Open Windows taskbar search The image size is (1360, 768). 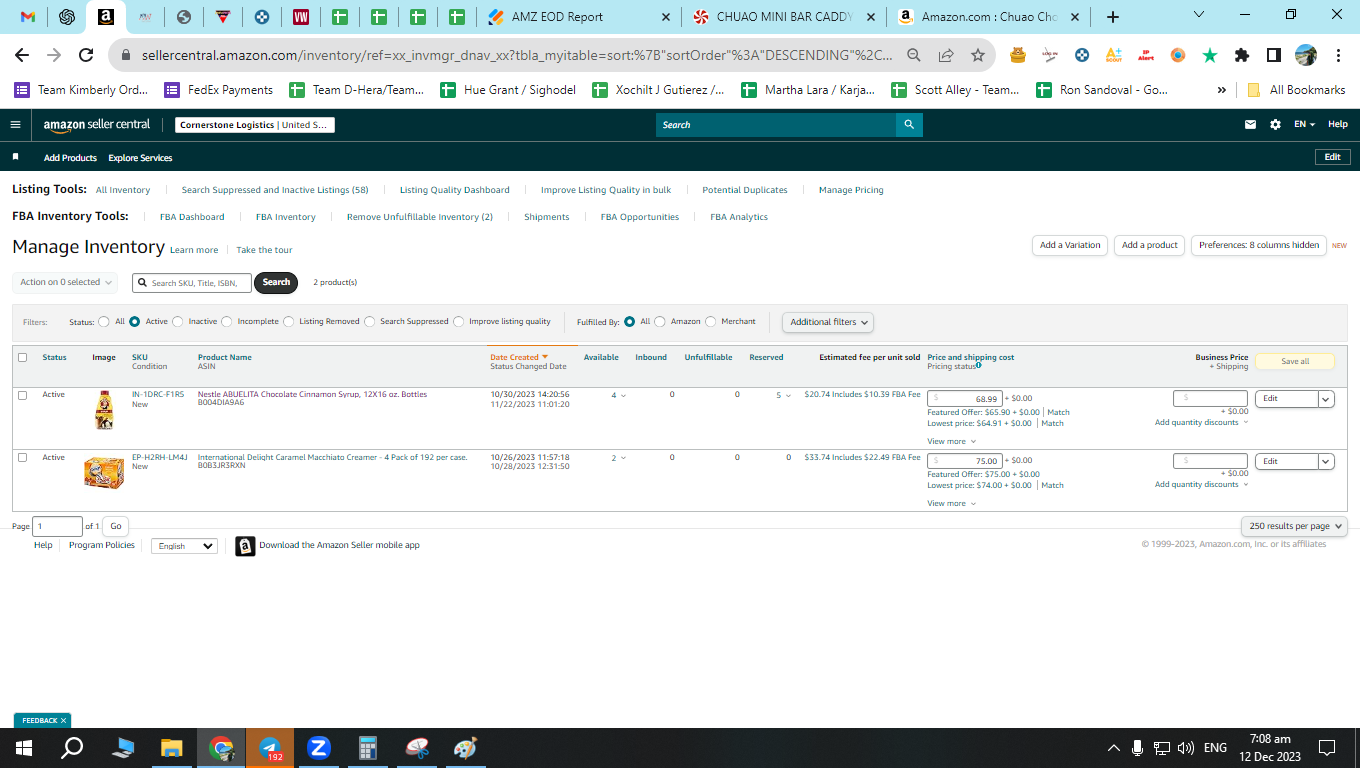72,747
